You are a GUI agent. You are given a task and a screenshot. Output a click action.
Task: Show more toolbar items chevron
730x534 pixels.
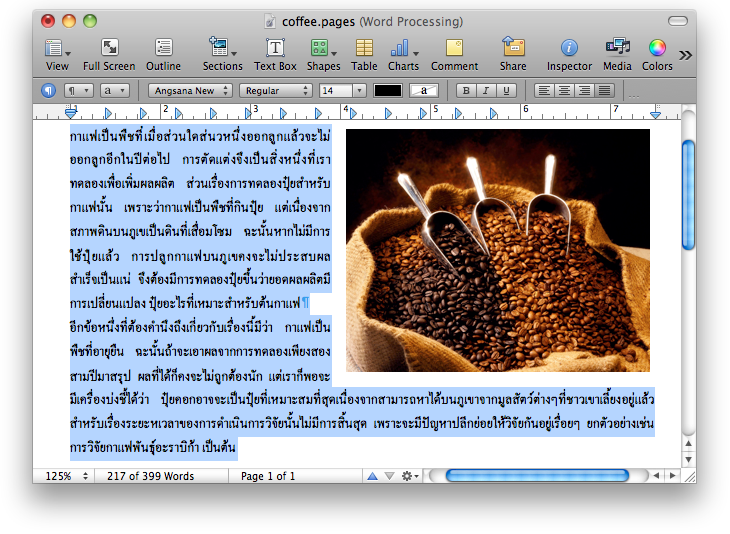click(x=685, y=55)
